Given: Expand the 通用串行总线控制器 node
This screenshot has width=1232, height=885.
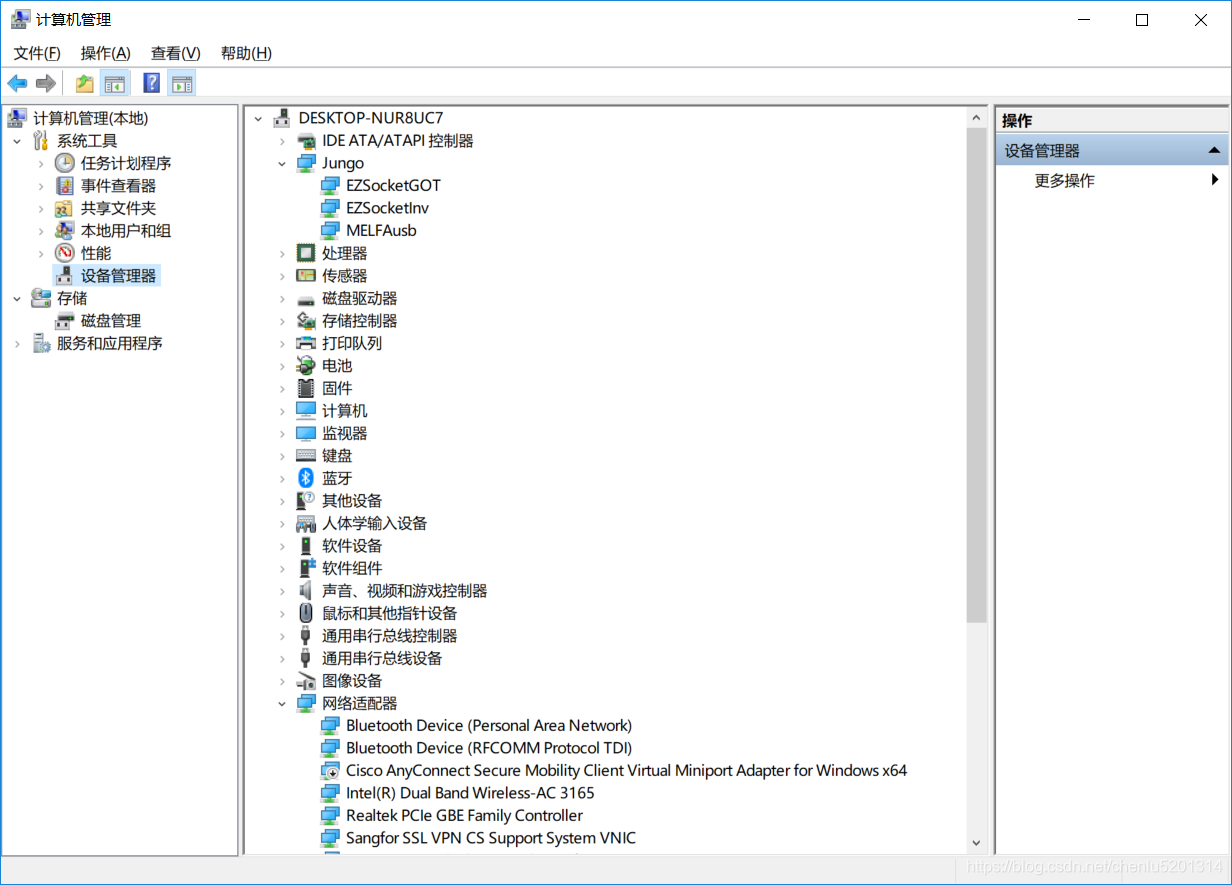Looking at the screenshot, I should click(283, 636).
